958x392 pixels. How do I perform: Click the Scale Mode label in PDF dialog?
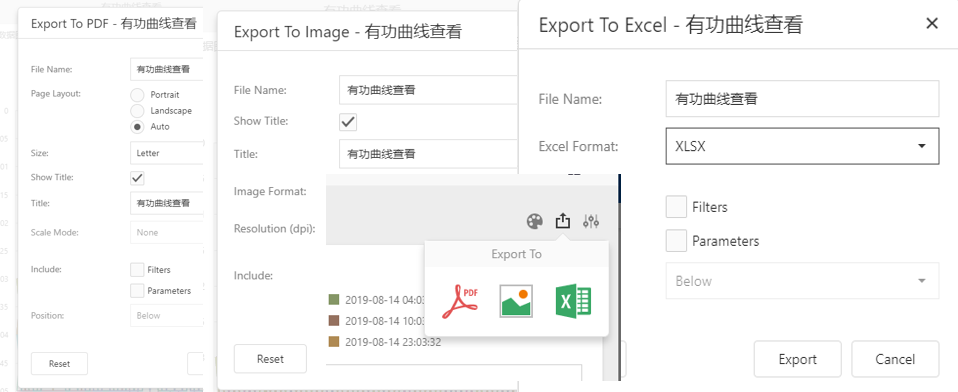point(55,233)
